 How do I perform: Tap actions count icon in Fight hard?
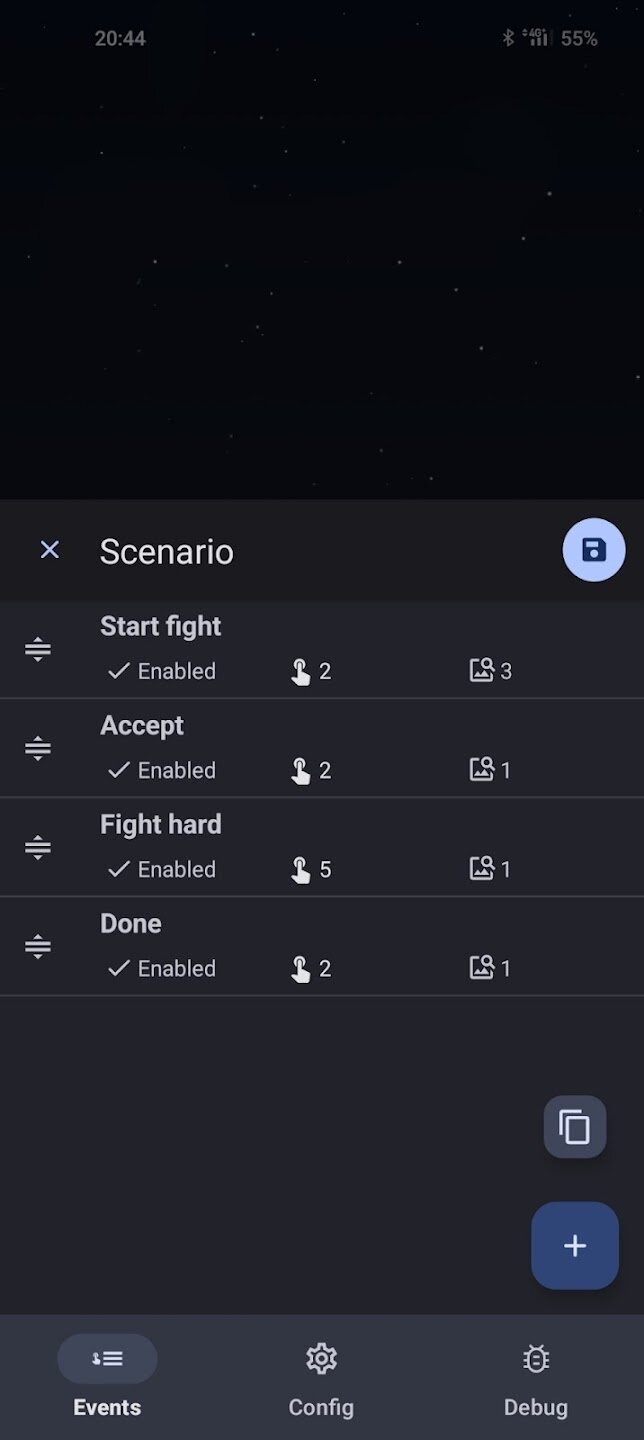pyautogui.click(x=300, y=870)
